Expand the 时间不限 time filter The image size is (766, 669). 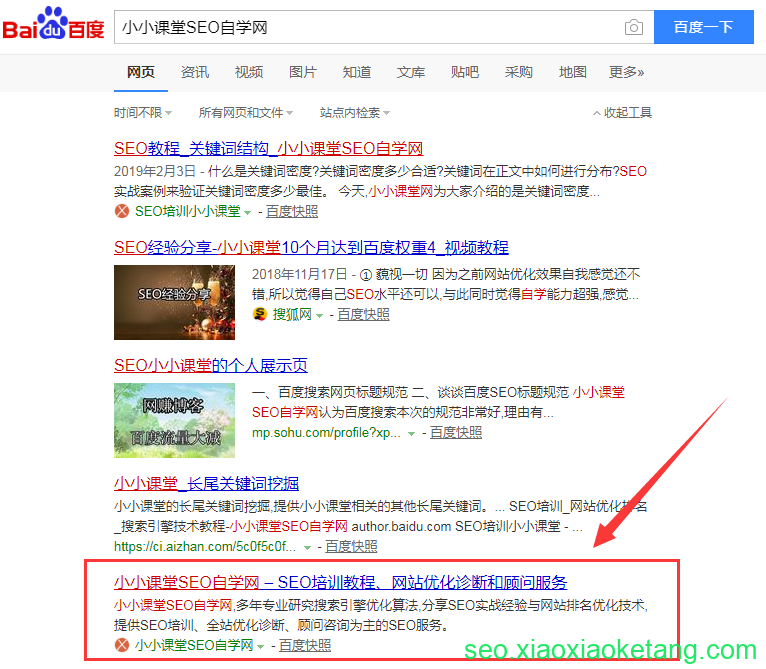click(143, 113)
